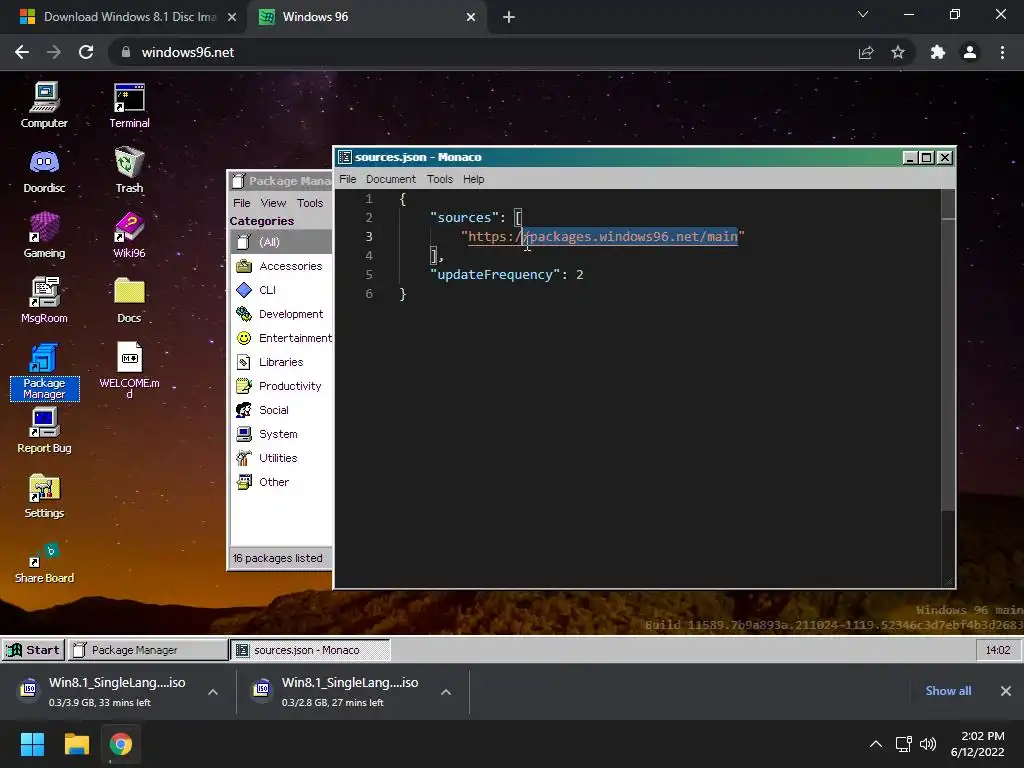Expand options for the 2.8 GB ISO download
This screenshot has width=1024, height=768.
pyautogui.click(x=446, y=692)
